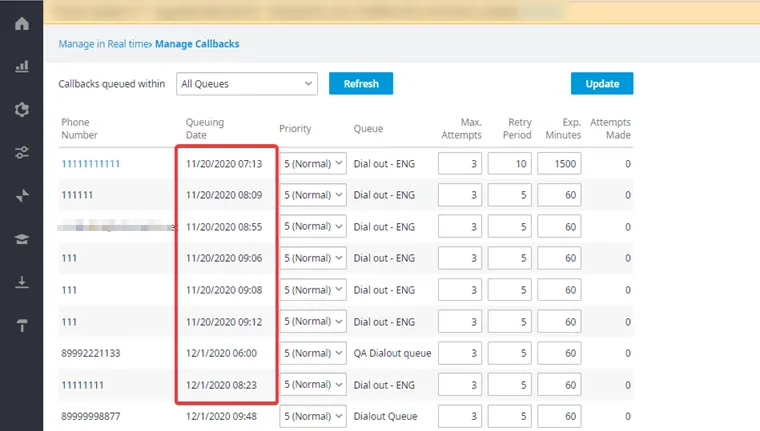Click Retry Period field showing 10

click(x=510, y=163)
